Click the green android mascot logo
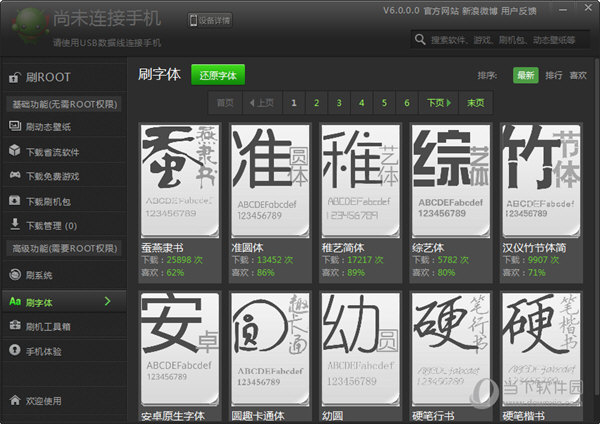The image size is (600, 424). pos(29,25)
